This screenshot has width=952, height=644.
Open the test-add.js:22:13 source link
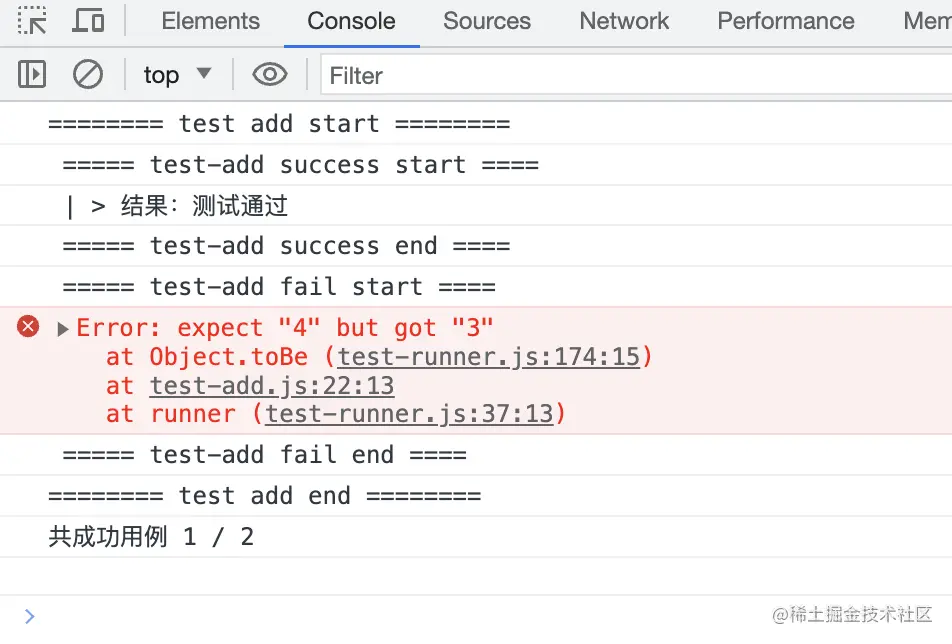click(272, 385)
